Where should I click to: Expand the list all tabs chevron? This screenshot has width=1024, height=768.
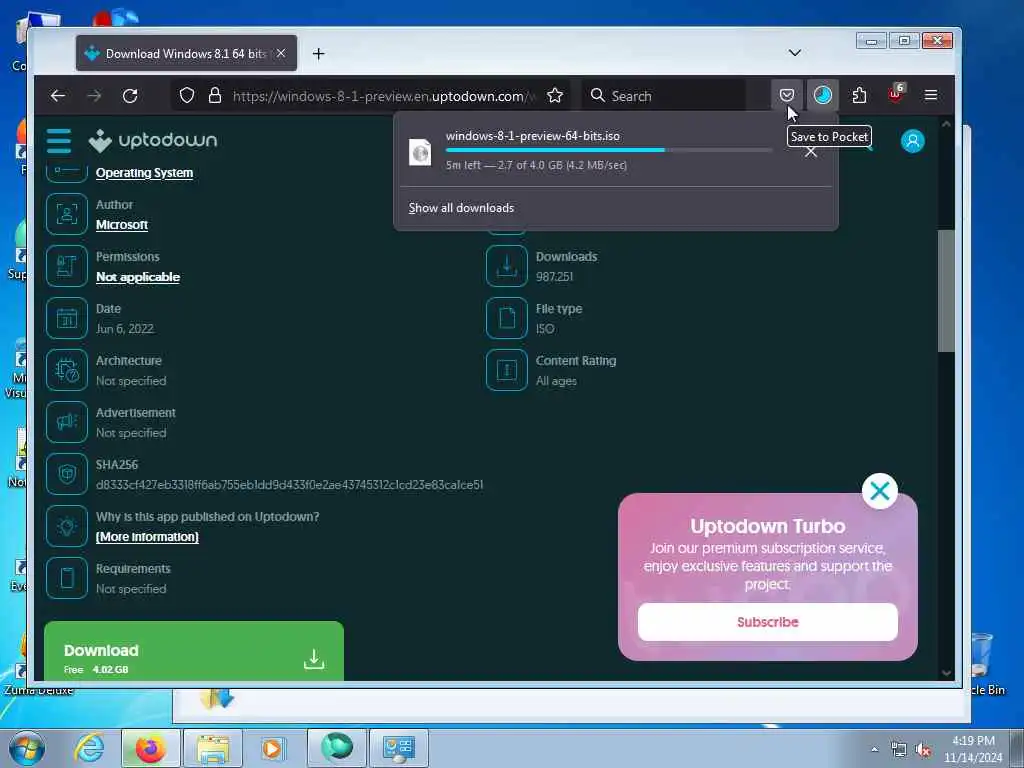795,53
